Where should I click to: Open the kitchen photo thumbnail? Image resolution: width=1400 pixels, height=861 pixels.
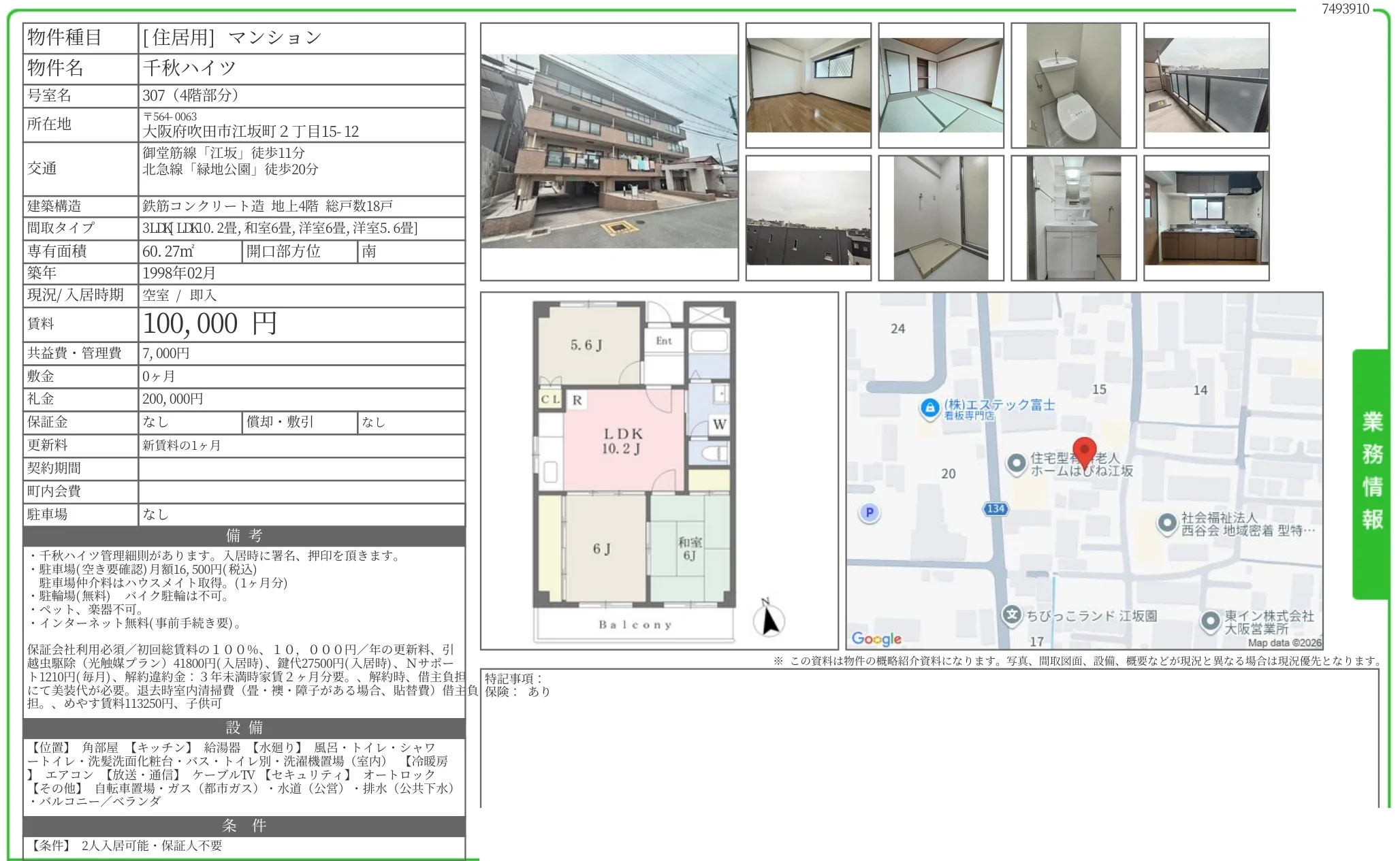click(1206, 218)
